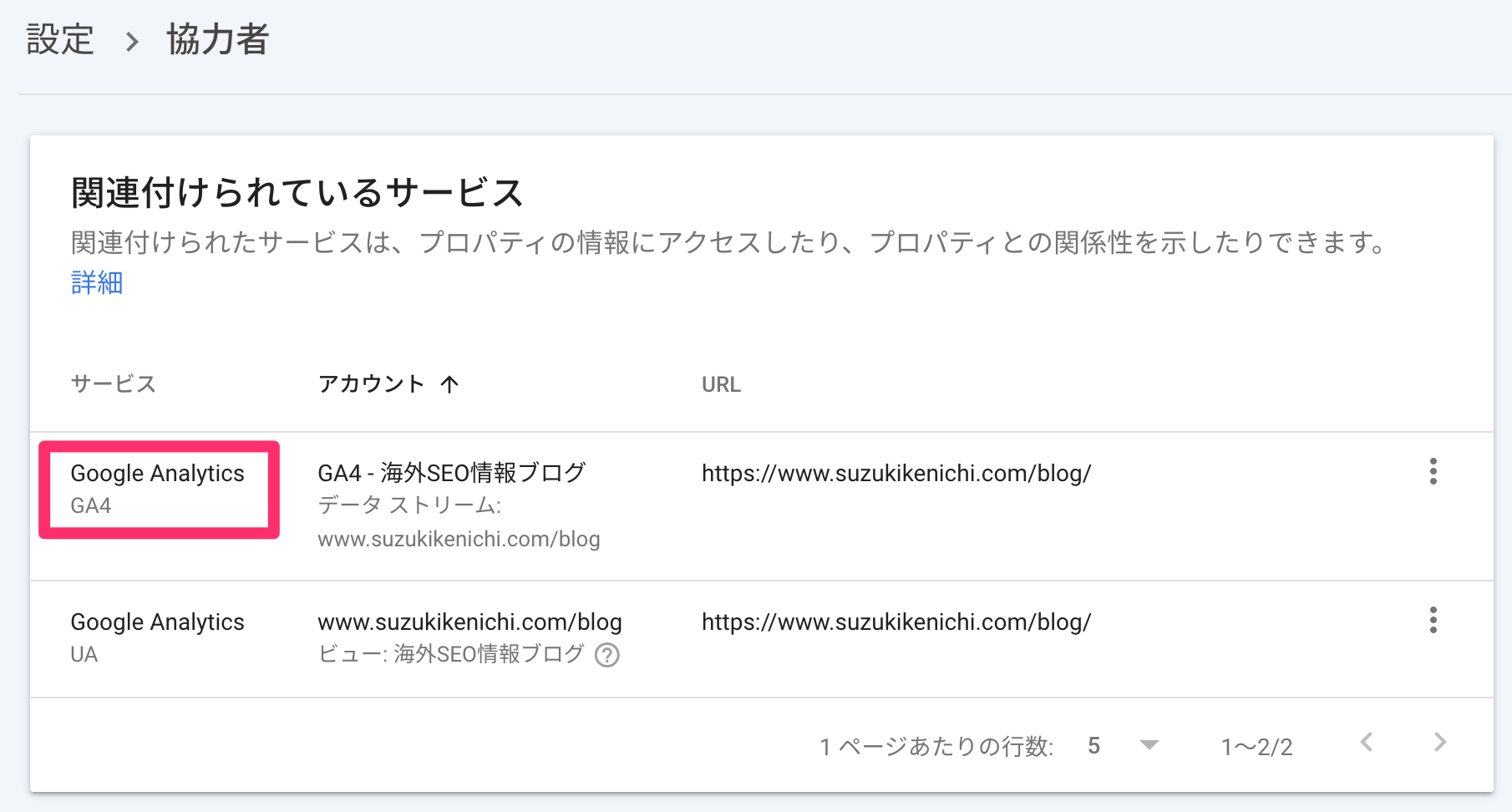Go to the next page of results
Screen dimensions: 1512x812
[x=1440, y=742]
